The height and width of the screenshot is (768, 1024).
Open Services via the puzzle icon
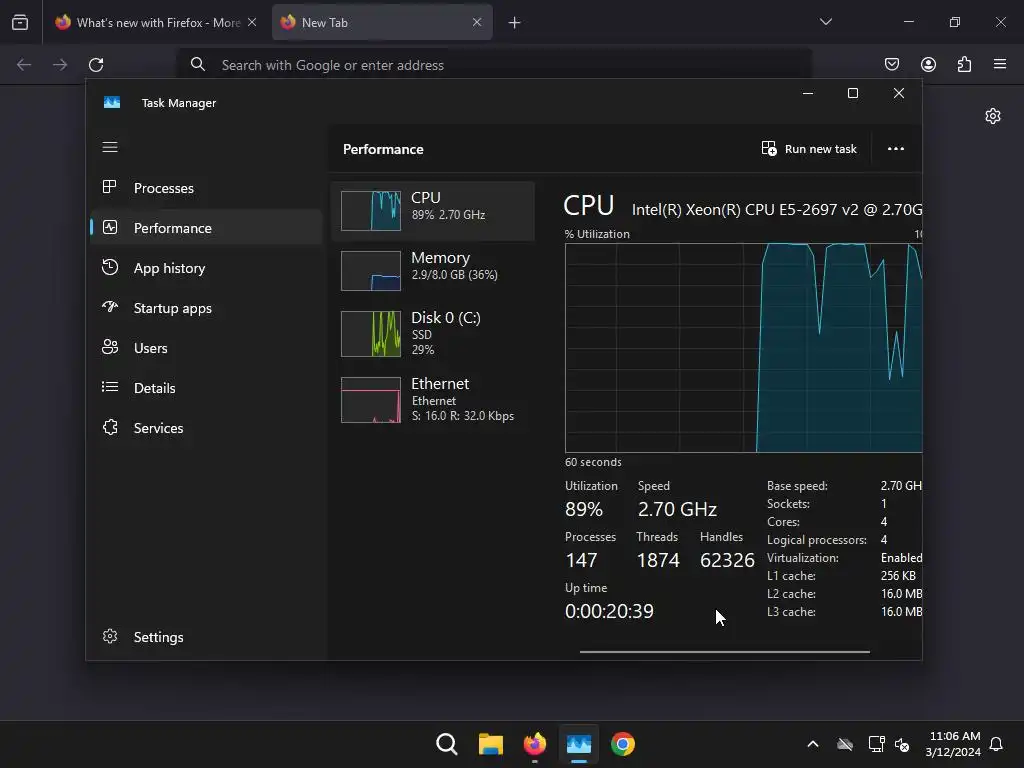(110, 427)
